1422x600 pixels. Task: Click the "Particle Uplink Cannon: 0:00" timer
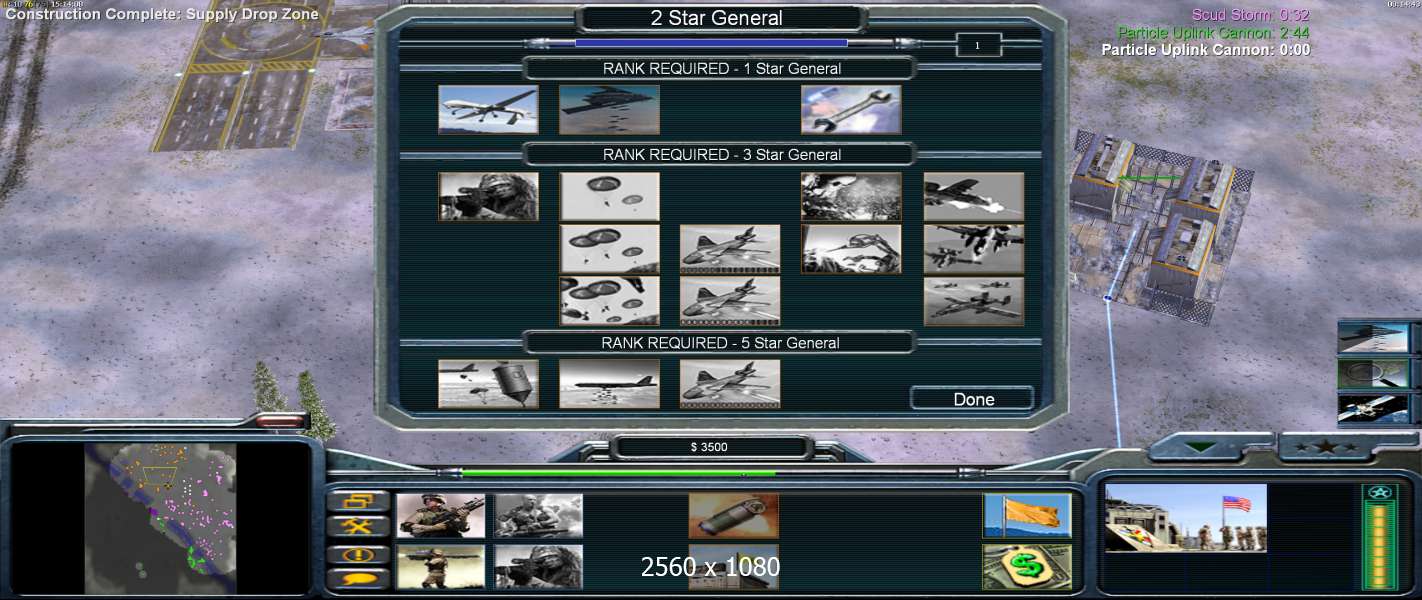coord(1206,49)
